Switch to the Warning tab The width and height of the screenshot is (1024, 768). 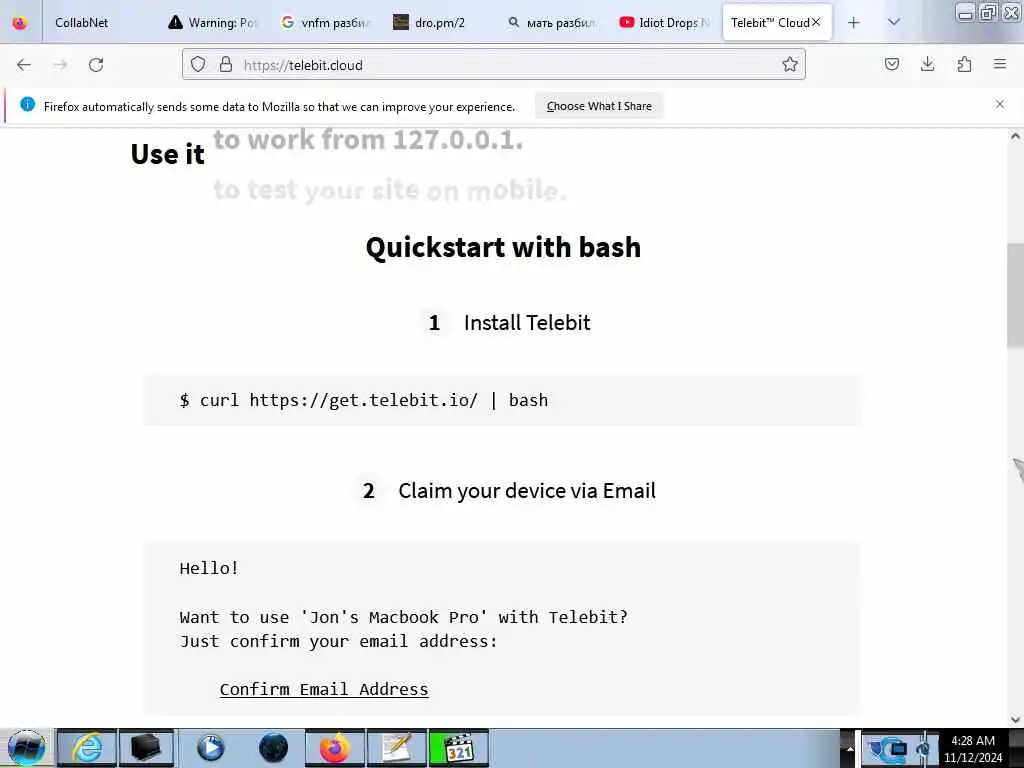[212, 23]
